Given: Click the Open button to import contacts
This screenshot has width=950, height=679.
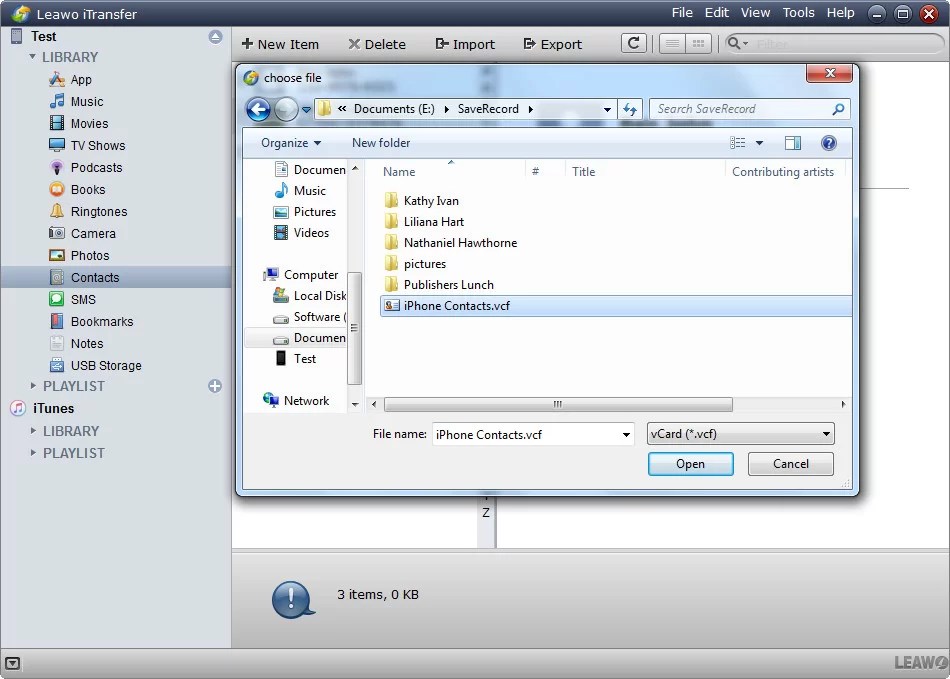Looking at the screenshot, I should [690, 463].
